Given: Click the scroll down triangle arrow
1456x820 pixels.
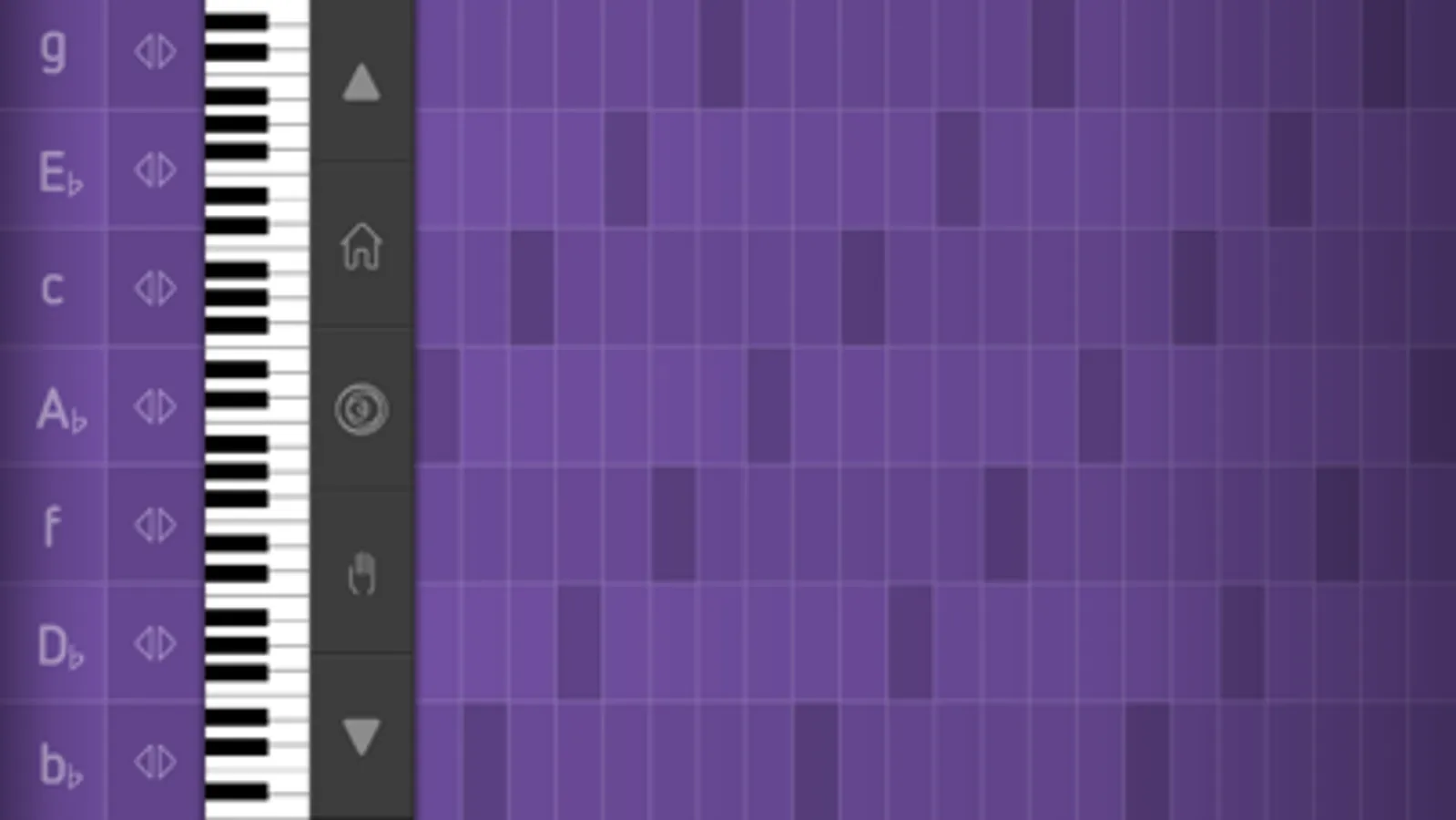Looking at the screenshot, I should (361, 735).
